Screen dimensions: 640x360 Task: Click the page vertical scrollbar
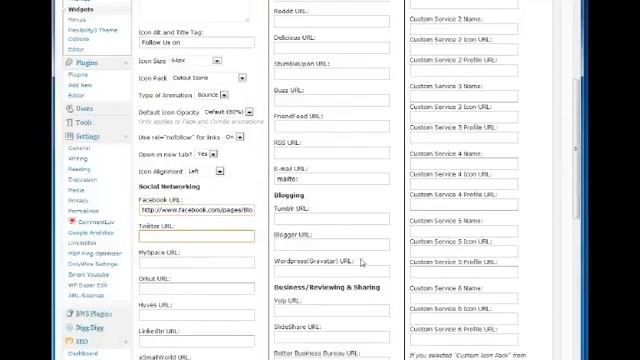coord(576,149)
